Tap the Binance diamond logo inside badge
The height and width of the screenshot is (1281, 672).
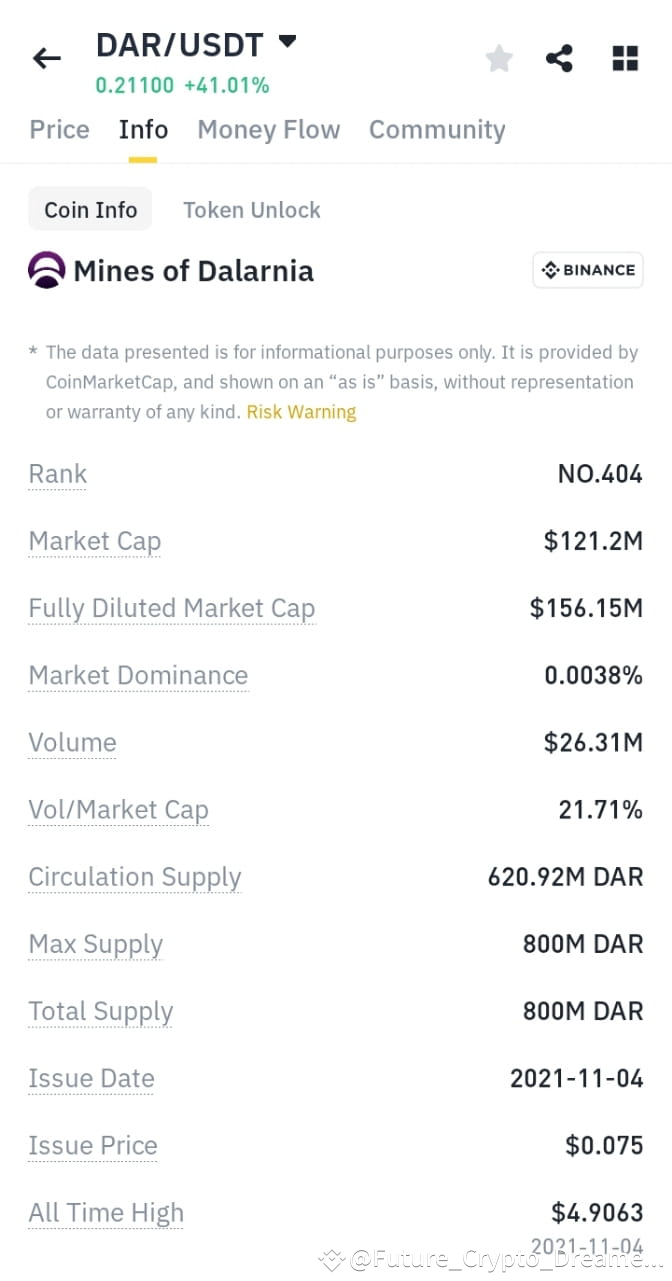[551, 270]
